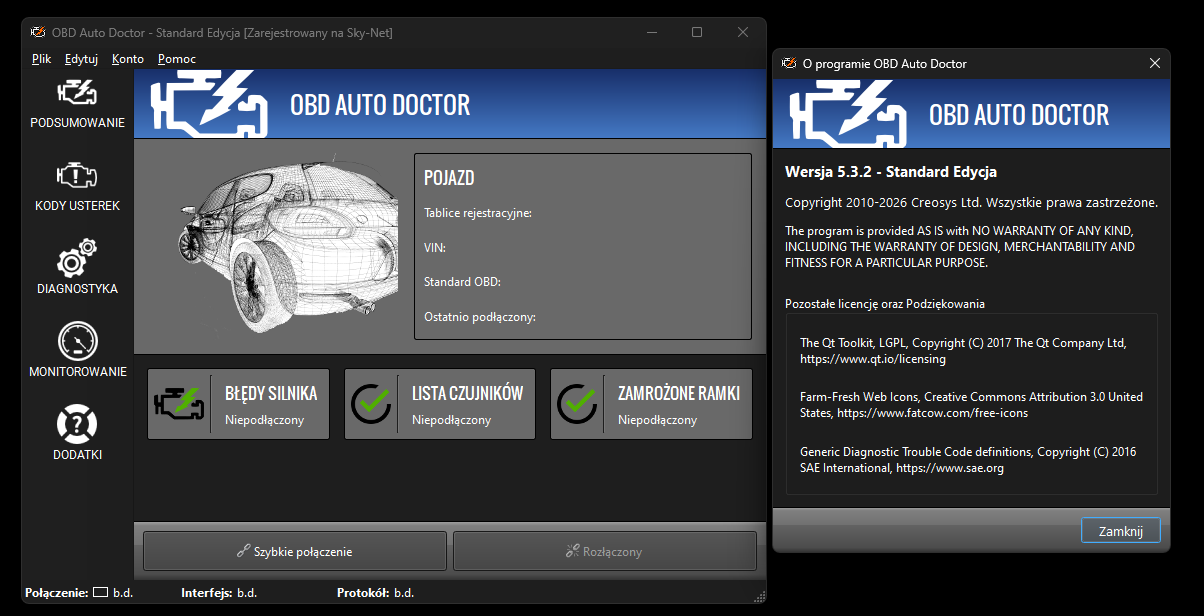Click the POJAZD heading in vehicle panel
The height and width of the screenshot is (616, 1204).
click(449, 179)
